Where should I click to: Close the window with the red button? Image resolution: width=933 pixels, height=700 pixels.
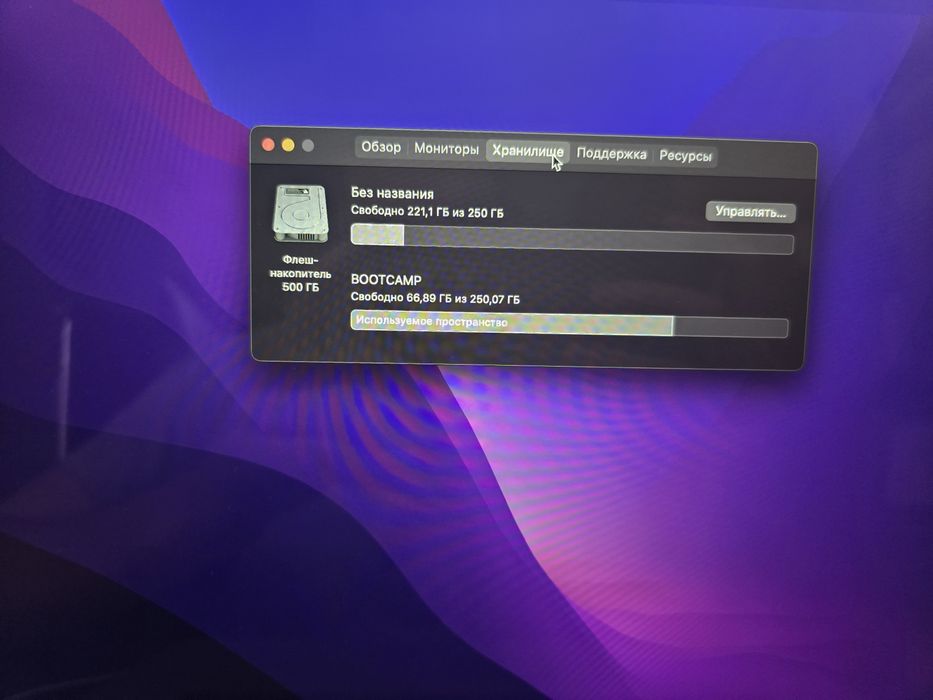[x=268, y=145]
